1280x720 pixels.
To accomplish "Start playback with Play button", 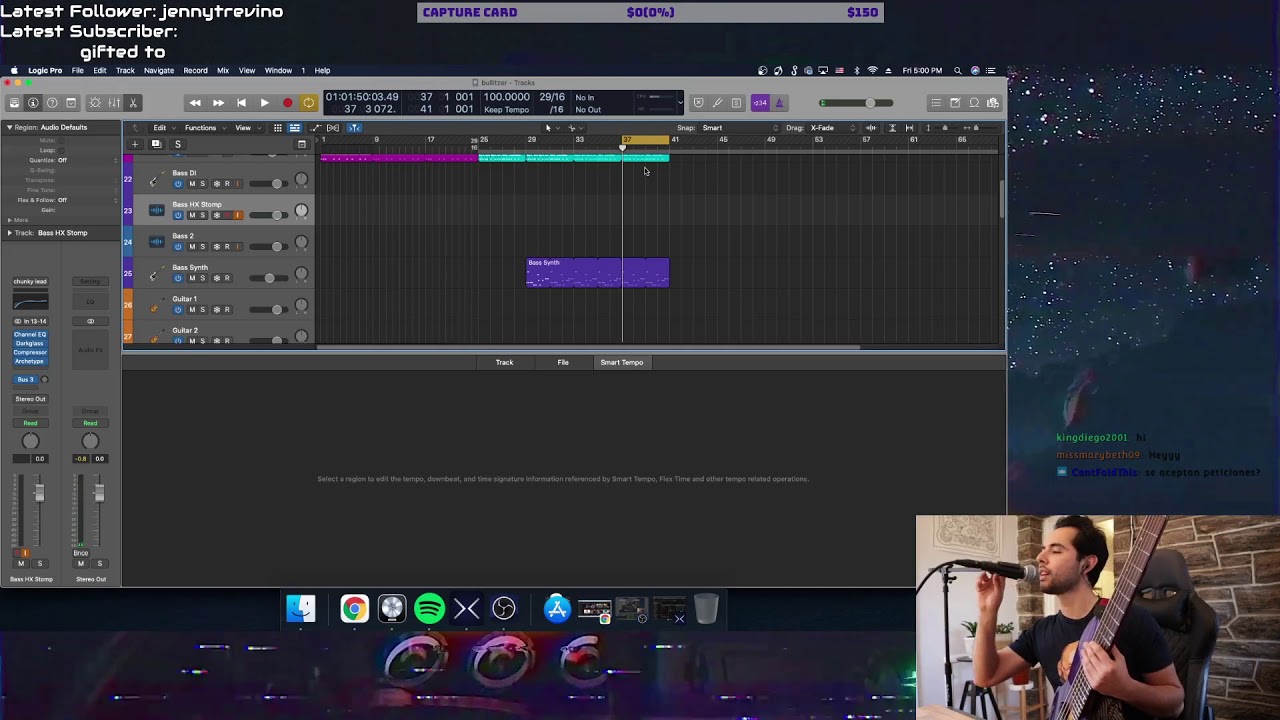I will [264, 103].
